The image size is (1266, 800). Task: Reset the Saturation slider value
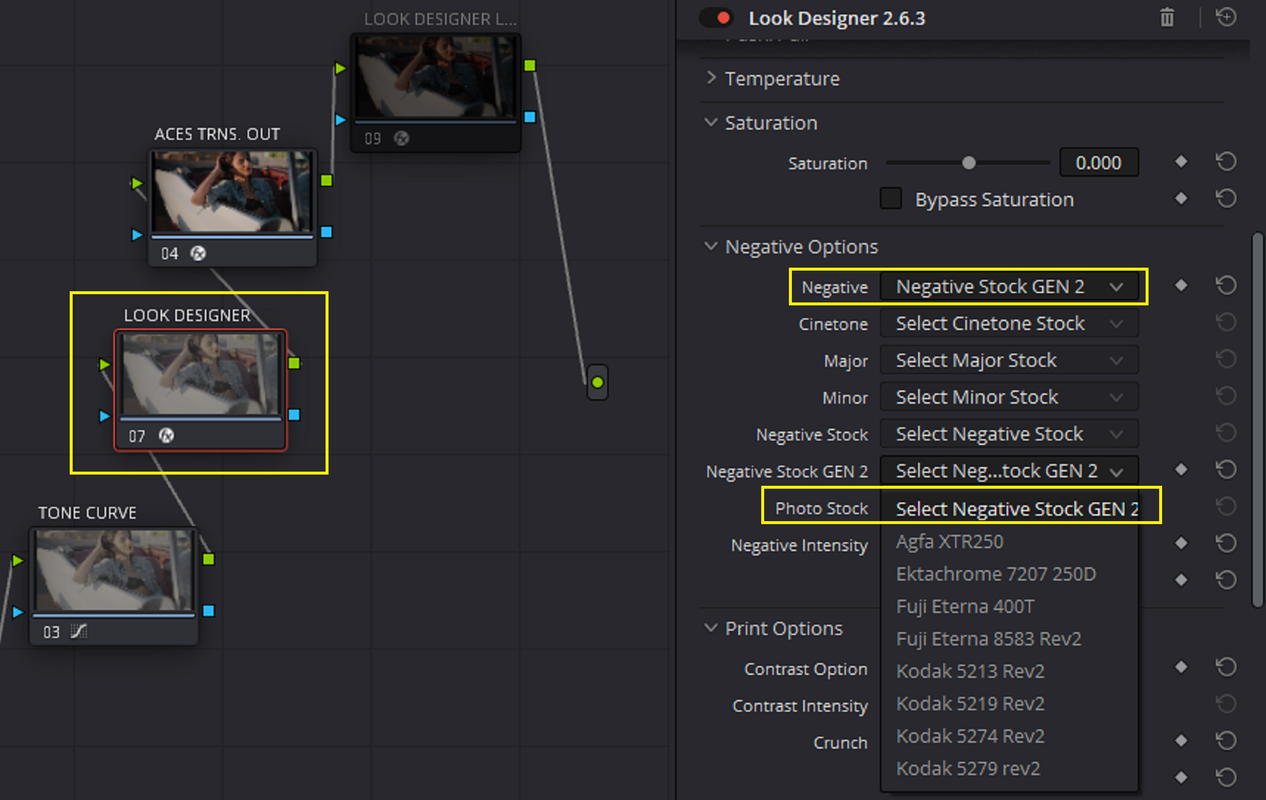coord(1226,162)
